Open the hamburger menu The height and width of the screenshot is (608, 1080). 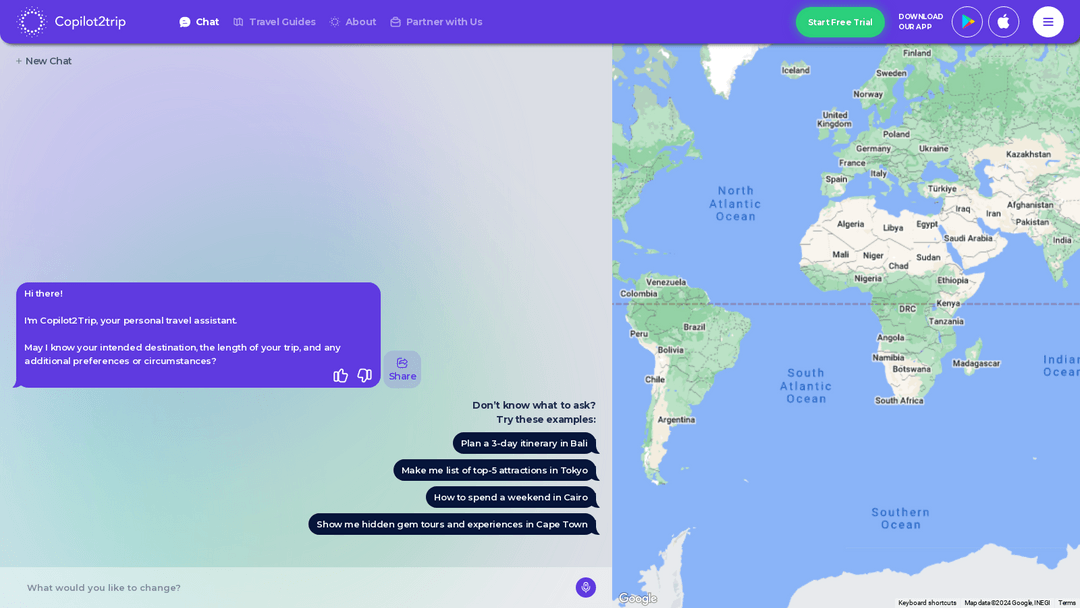(1048, 22)
